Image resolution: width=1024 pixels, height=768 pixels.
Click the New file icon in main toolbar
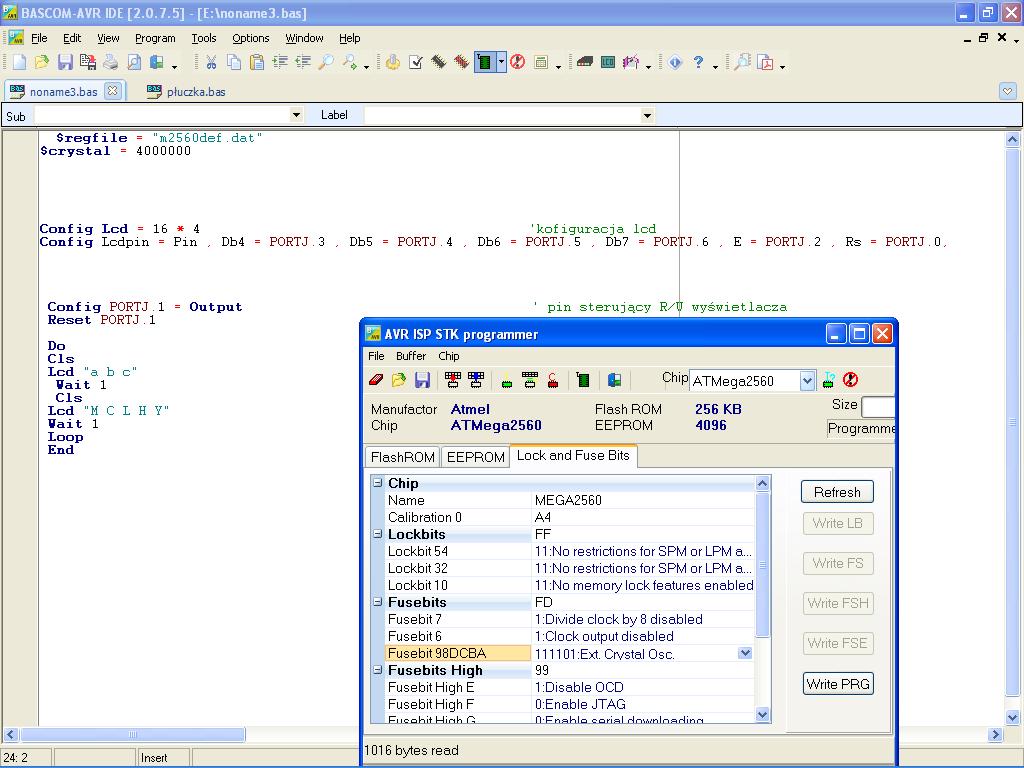point(19,63)
